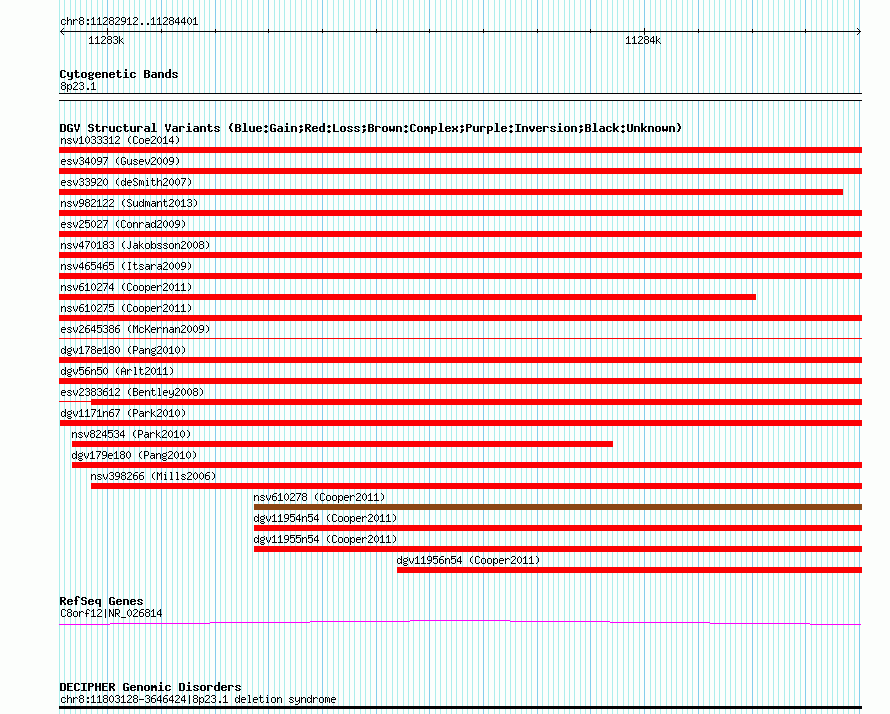The height and width of the screenshot is (714, 890).
Task: Select the dgv179e180 (Pang2010) label
Action: click(x=134, y=455)
